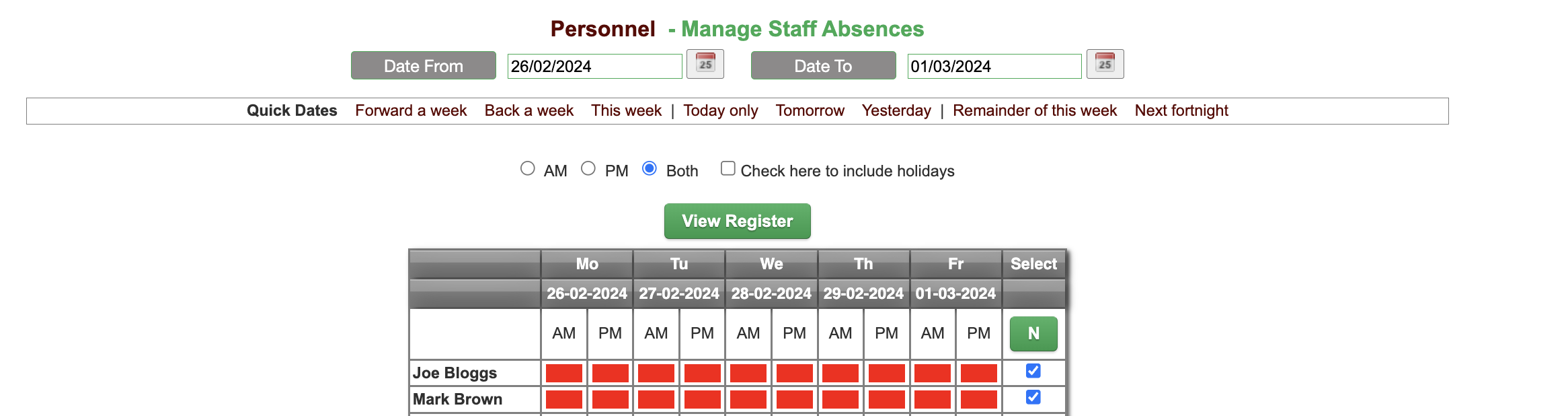Open Forward a week quick date
1568x416 pixels.
tap(410, 110)
